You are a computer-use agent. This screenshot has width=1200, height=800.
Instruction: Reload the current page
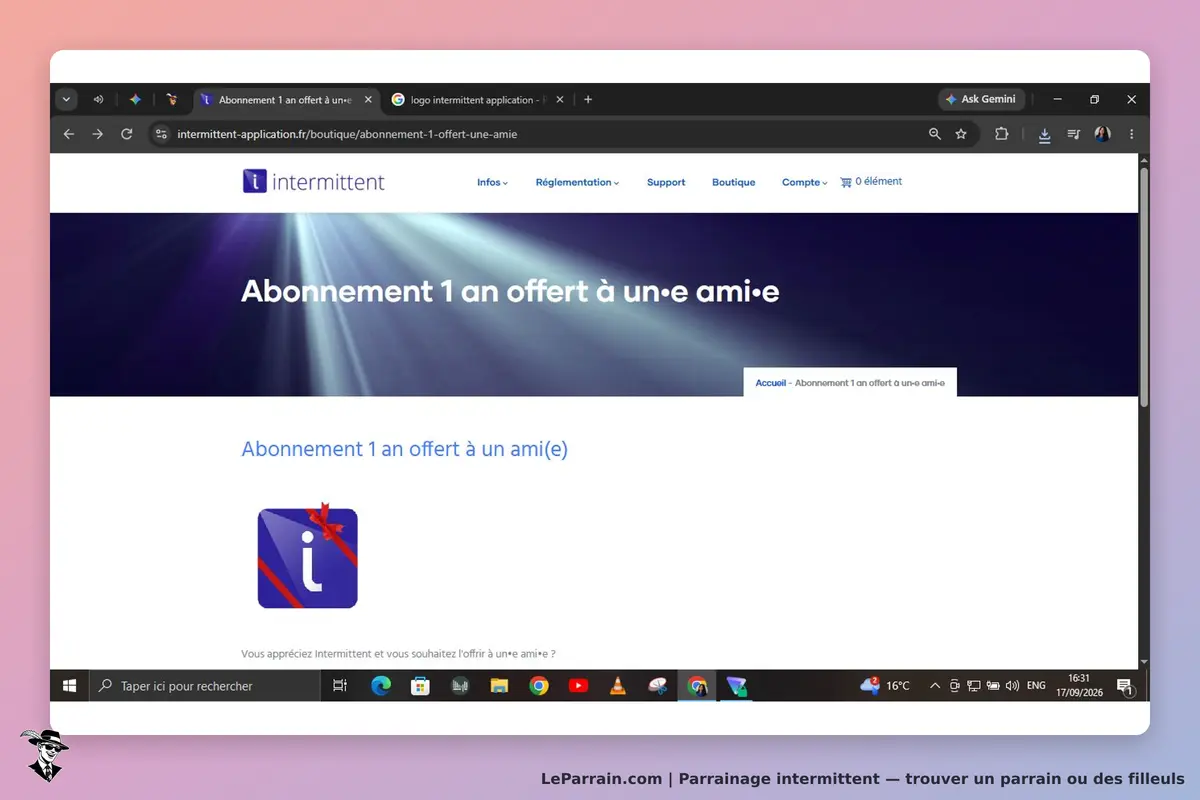click(x=126, y=134)
